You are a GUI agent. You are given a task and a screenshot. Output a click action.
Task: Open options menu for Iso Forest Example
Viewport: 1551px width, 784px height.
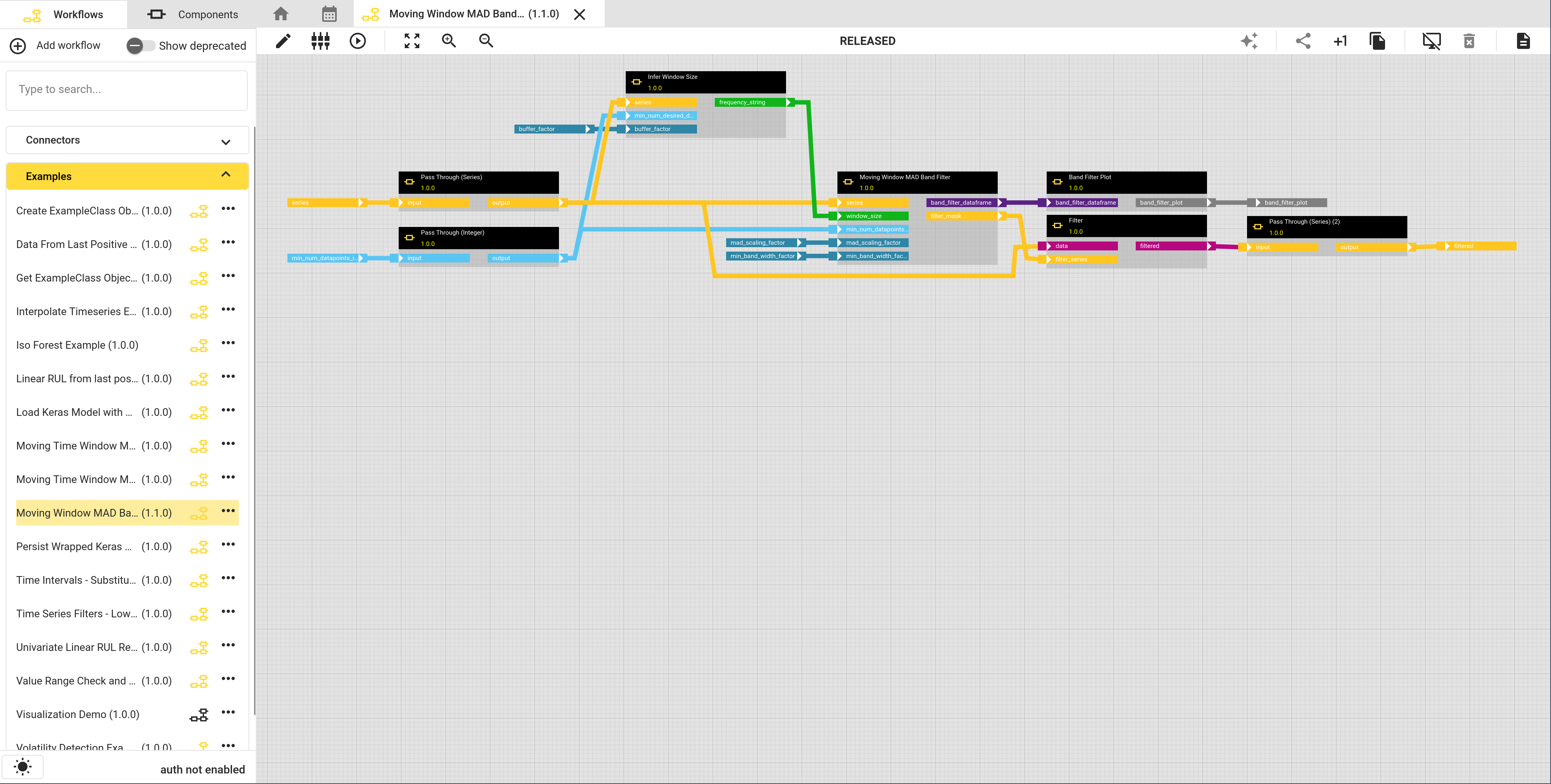(228, 343)
